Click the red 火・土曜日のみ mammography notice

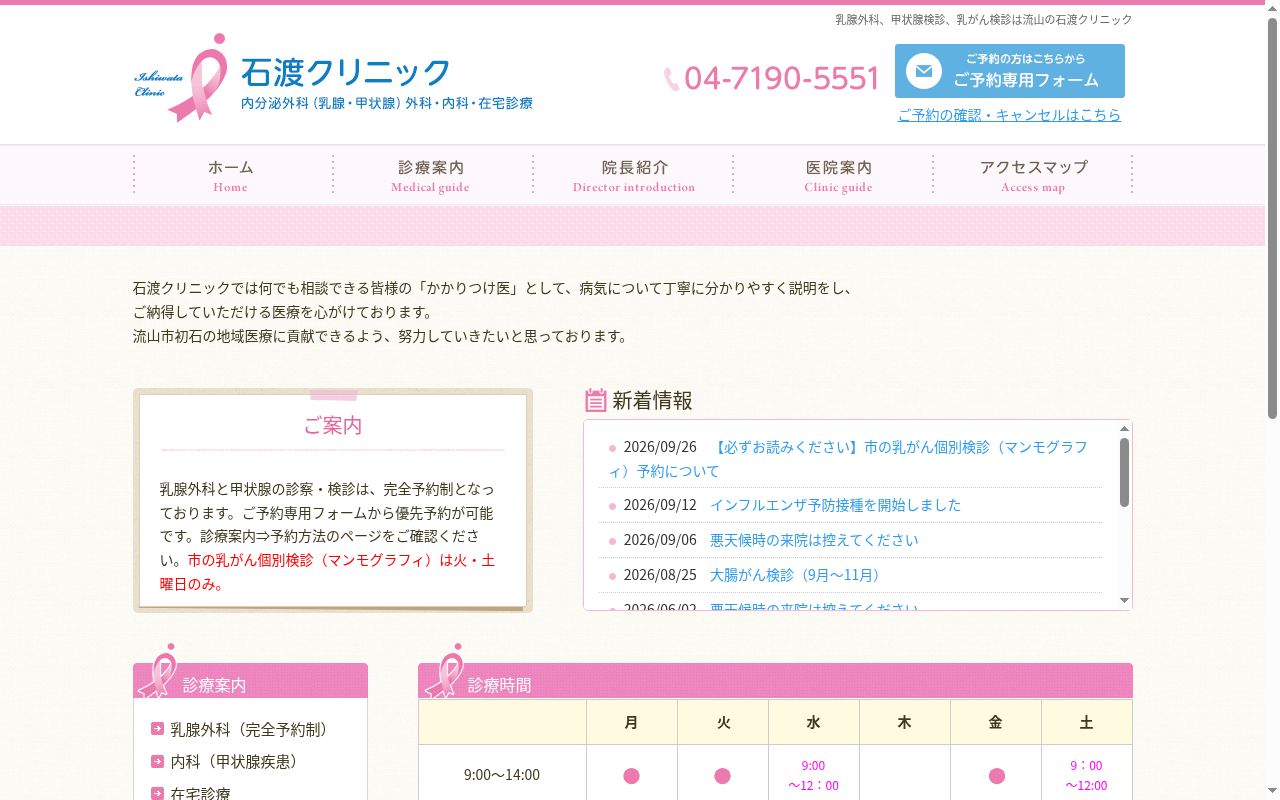tap(327, 572)
